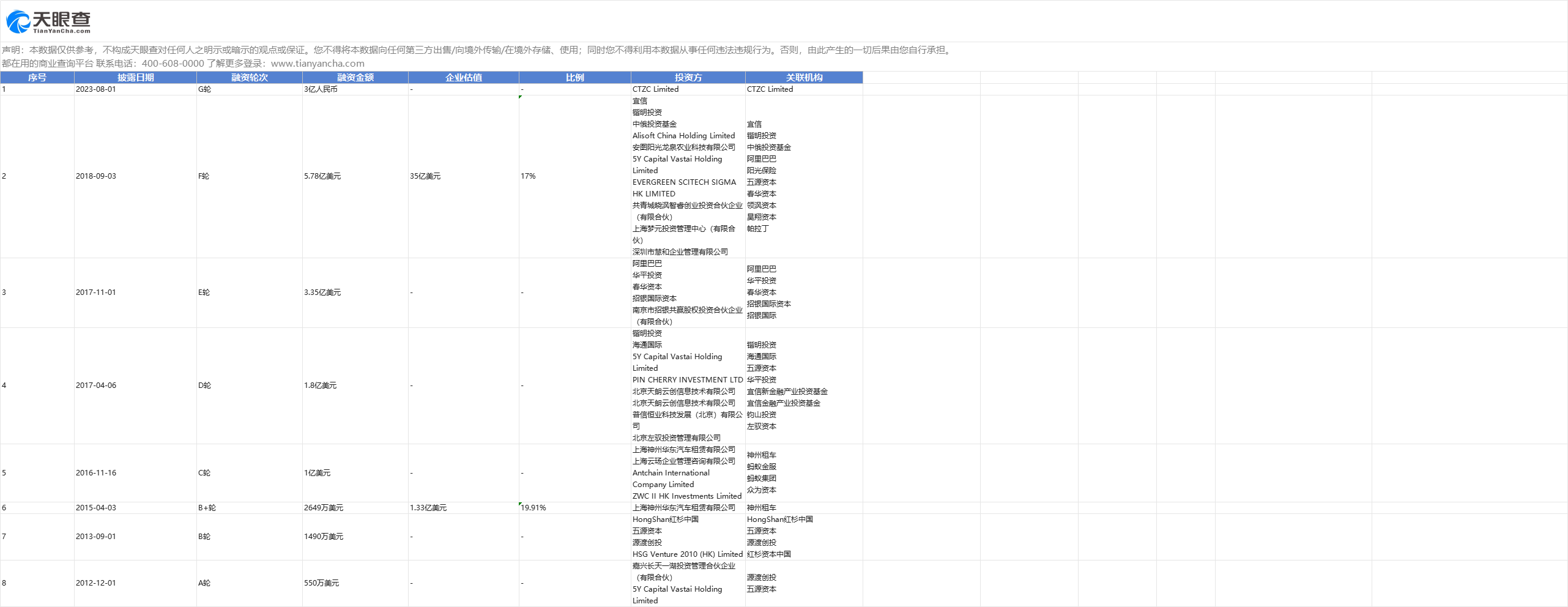
Task: Click the 投资方 cell in the 2017-04-06 row
Action: (x=688, y=385)
